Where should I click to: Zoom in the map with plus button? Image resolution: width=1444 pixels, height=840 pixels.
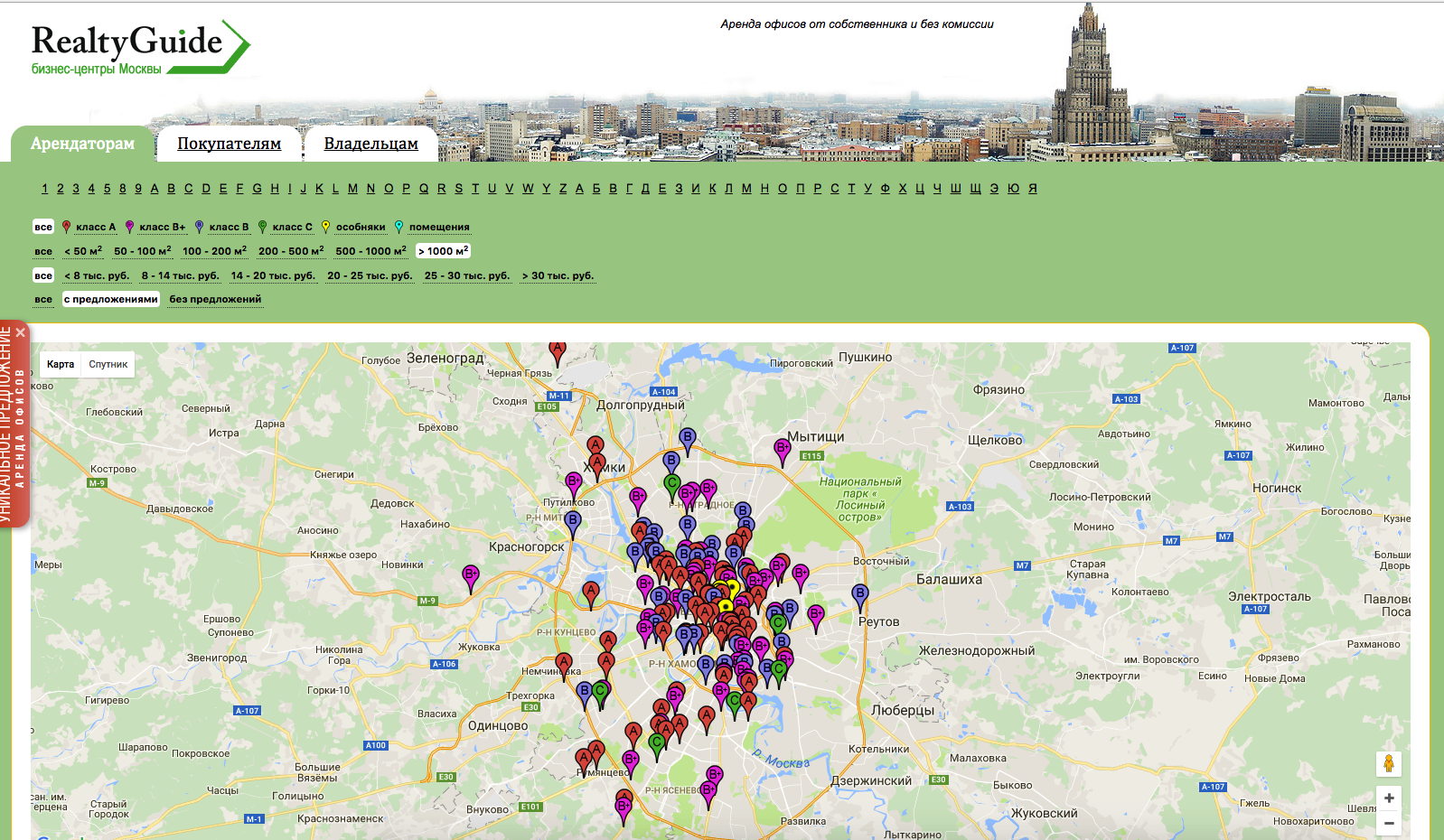point(1389,798)
